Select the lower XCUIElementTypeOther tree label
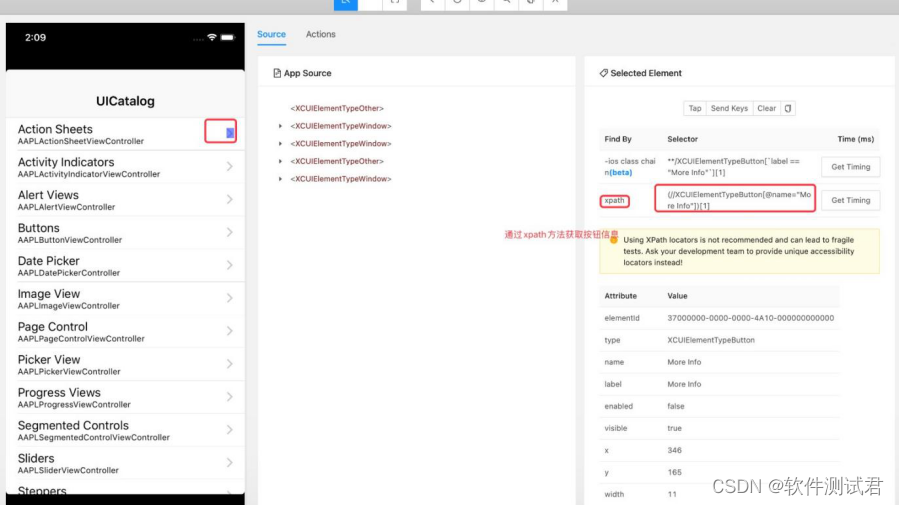 337,162
